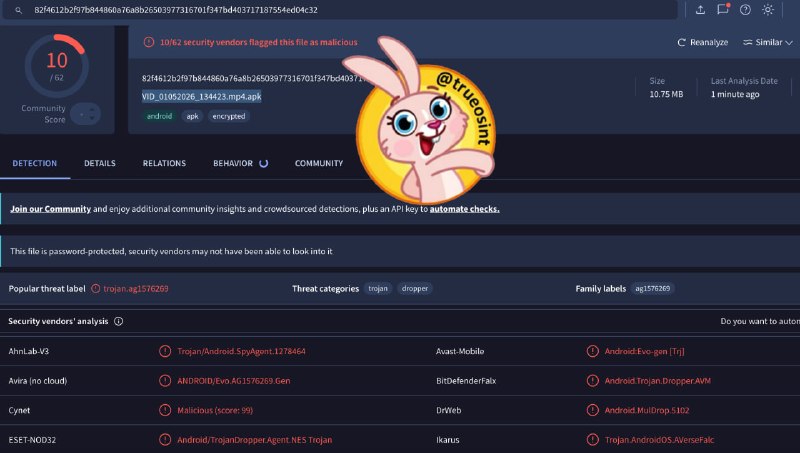Switch to the DETAILS tab
The width and height of the screenshot is (800, 453).
click(x=99, y=163)
